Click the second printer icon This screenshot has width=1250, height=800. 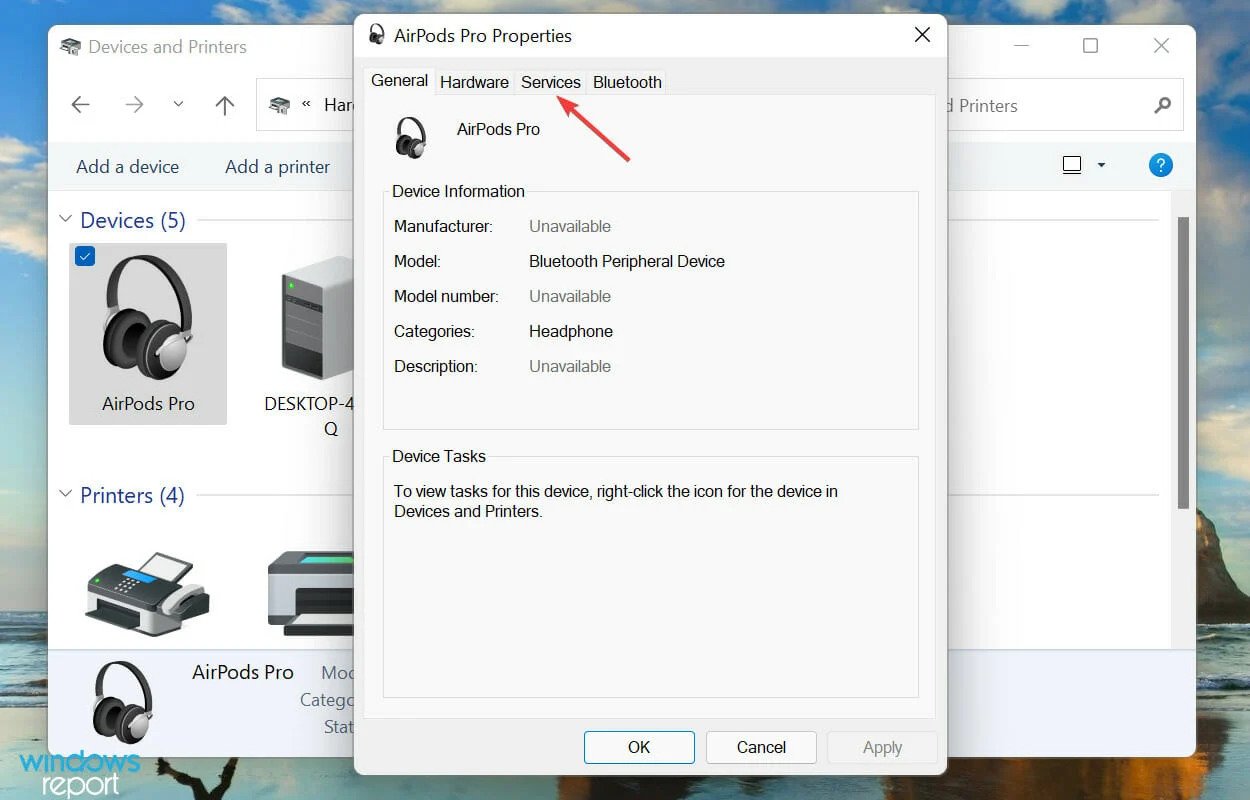[311, 592]
